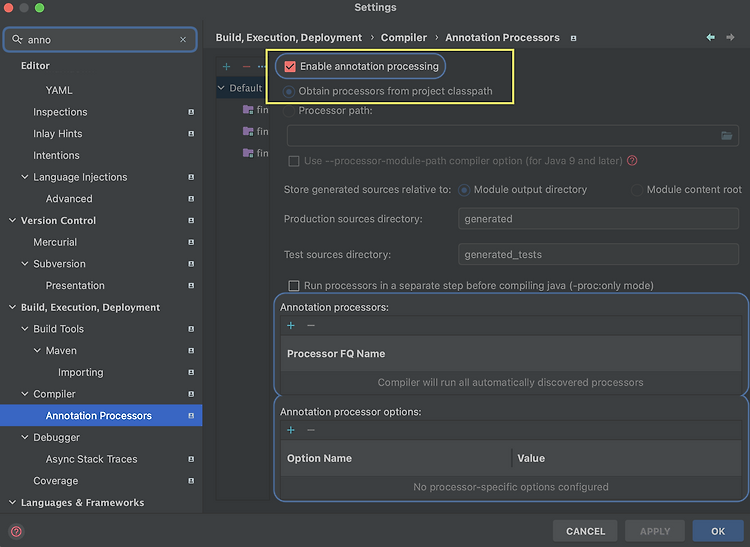Viewport: 750px width, 547px height.
Task: Toggle Enable annotation processing checkbox
Action: 291,67
